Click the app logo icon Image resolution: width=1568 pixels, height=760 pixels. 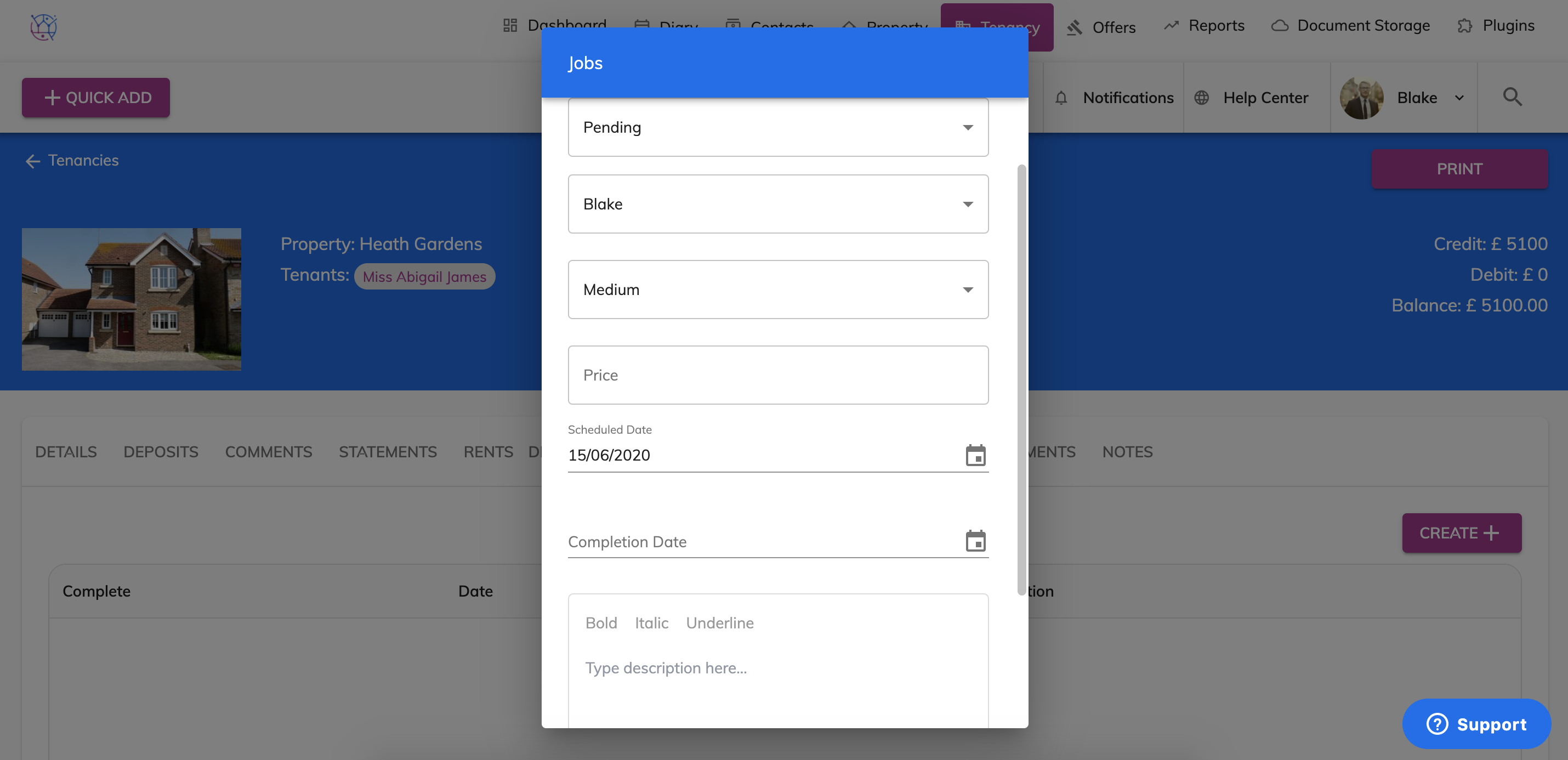44,27
